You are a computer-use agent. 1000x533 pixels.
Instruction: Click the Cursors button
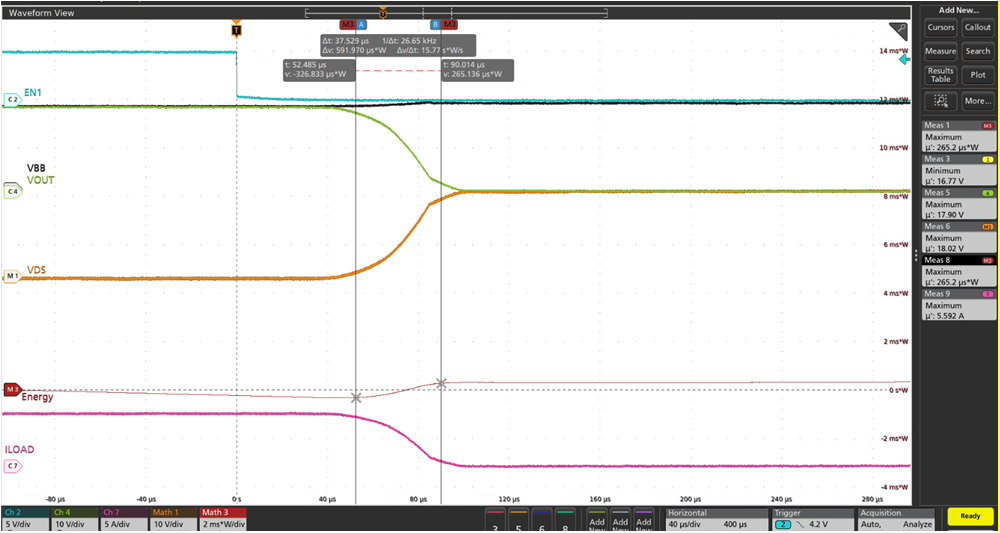click(x=940, y=27)
